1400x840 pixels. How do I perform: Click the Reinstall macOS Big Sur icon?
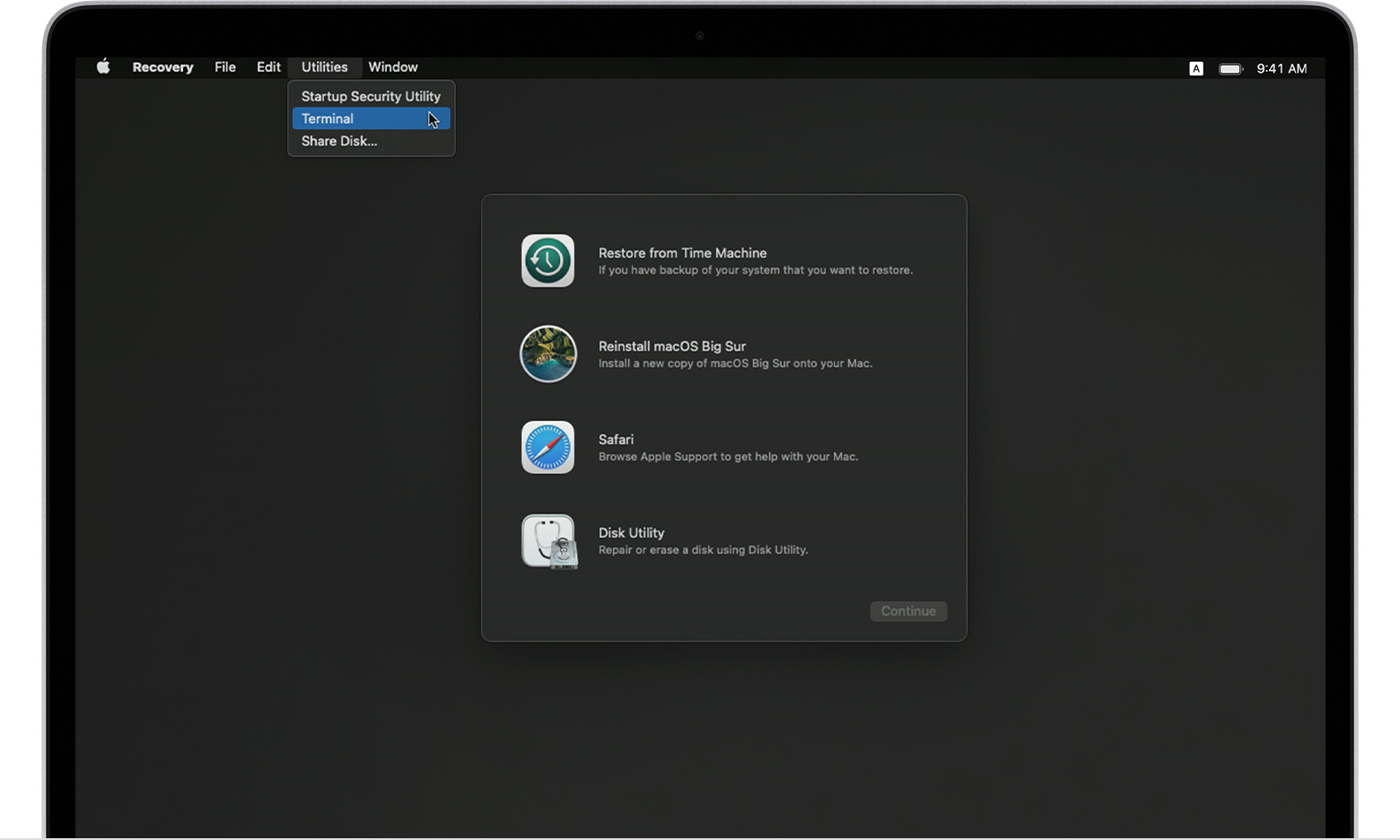pyautogui.click(x=548, y=354)
